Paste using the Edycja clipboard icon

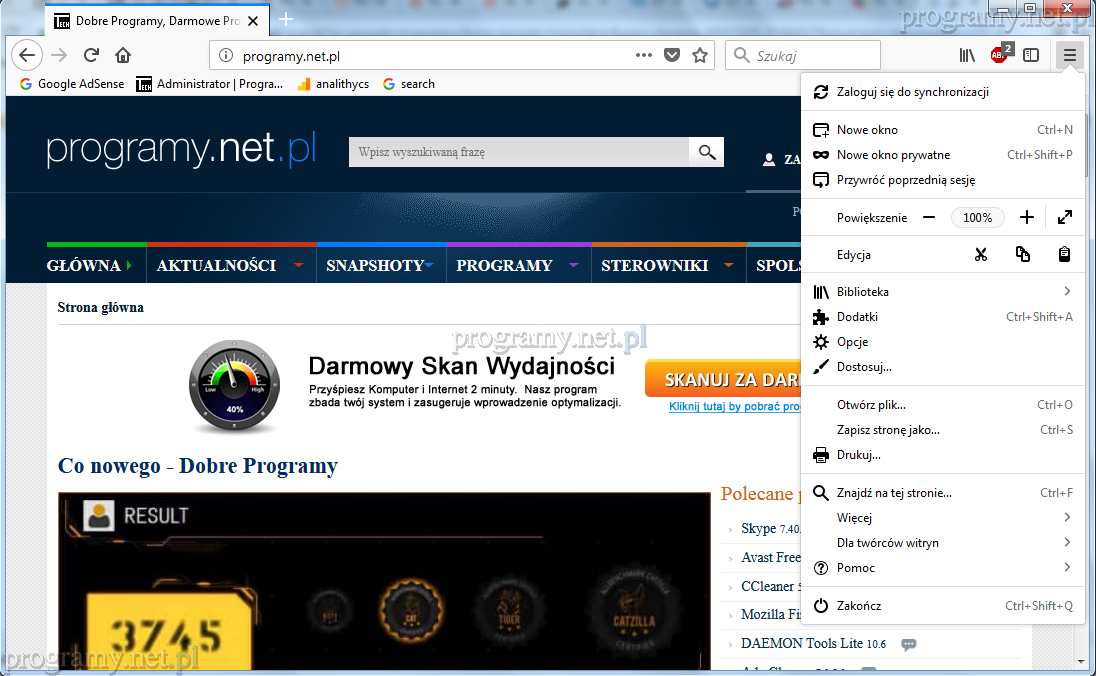pyautogui.click(x=1064, y=254)
